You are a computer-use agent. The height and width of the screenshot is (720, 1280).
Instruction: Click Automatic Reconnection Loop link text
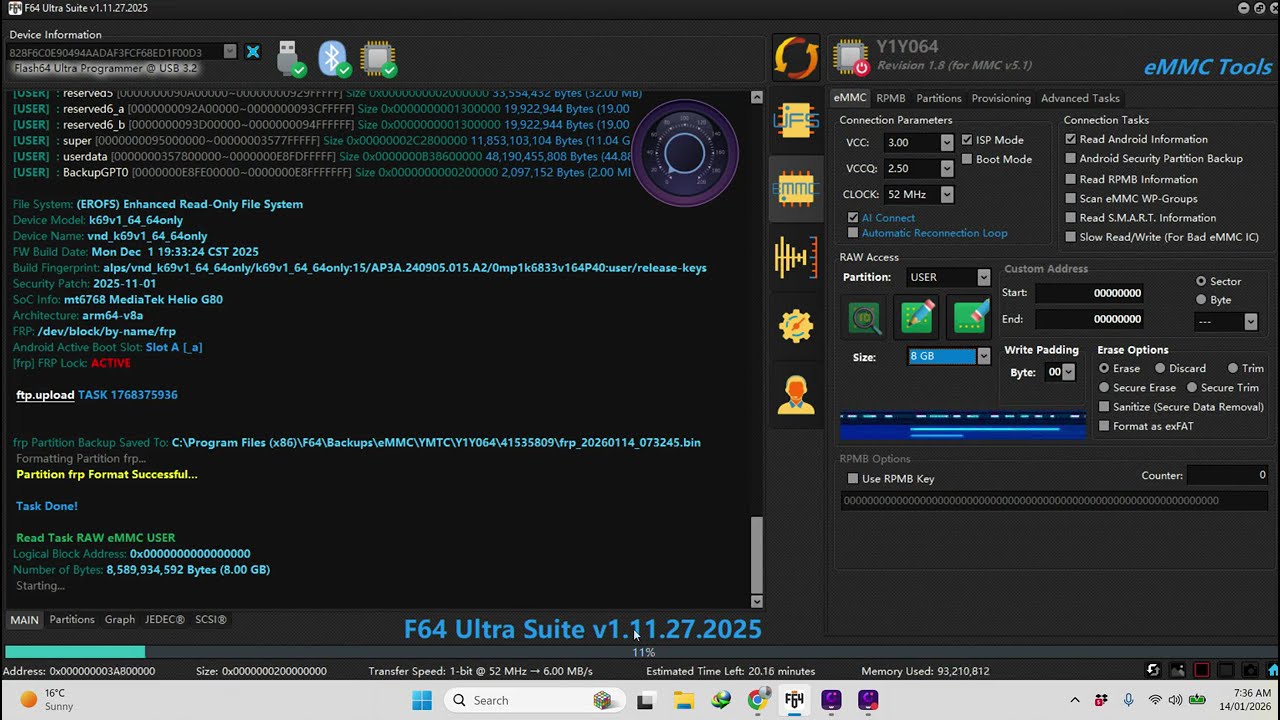coord(935,233)
